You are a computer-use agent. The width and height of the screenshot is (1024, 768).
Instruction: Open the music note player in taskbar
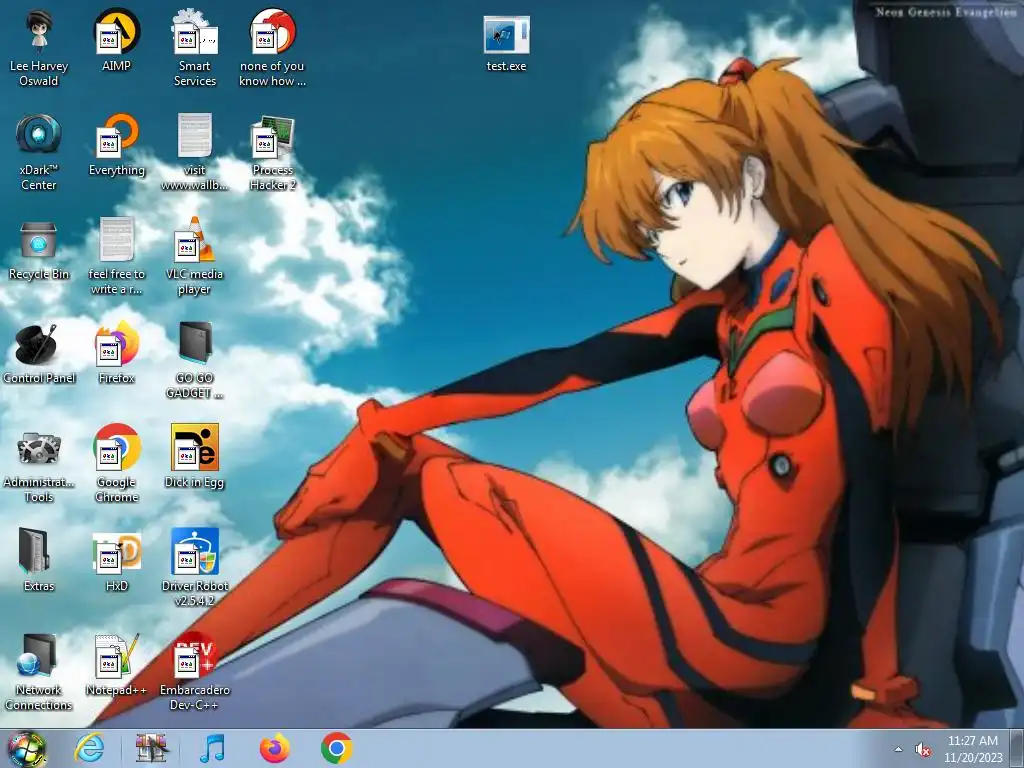coord(212,748)
